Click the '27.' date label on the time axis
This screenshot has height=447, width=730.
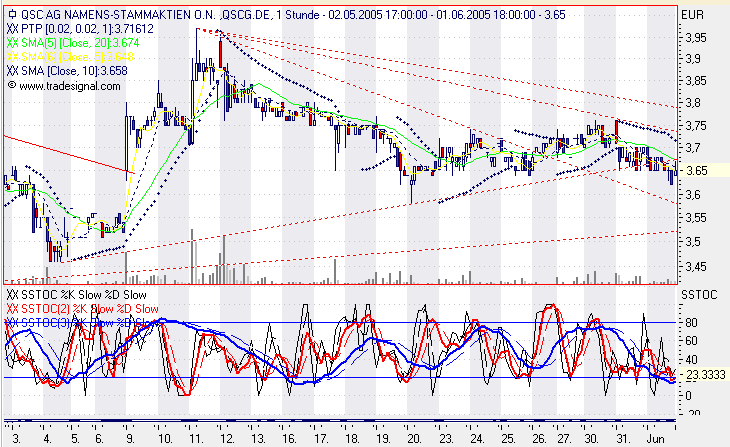click(x=564, y=439)
